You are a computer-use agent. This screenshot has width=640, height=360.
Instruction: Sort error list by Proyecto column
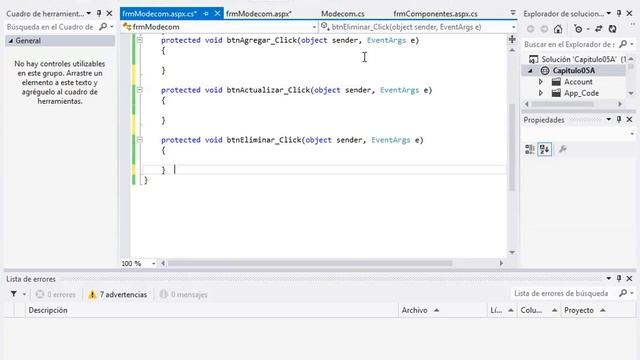pyautogui.click(x=597, y=310)
